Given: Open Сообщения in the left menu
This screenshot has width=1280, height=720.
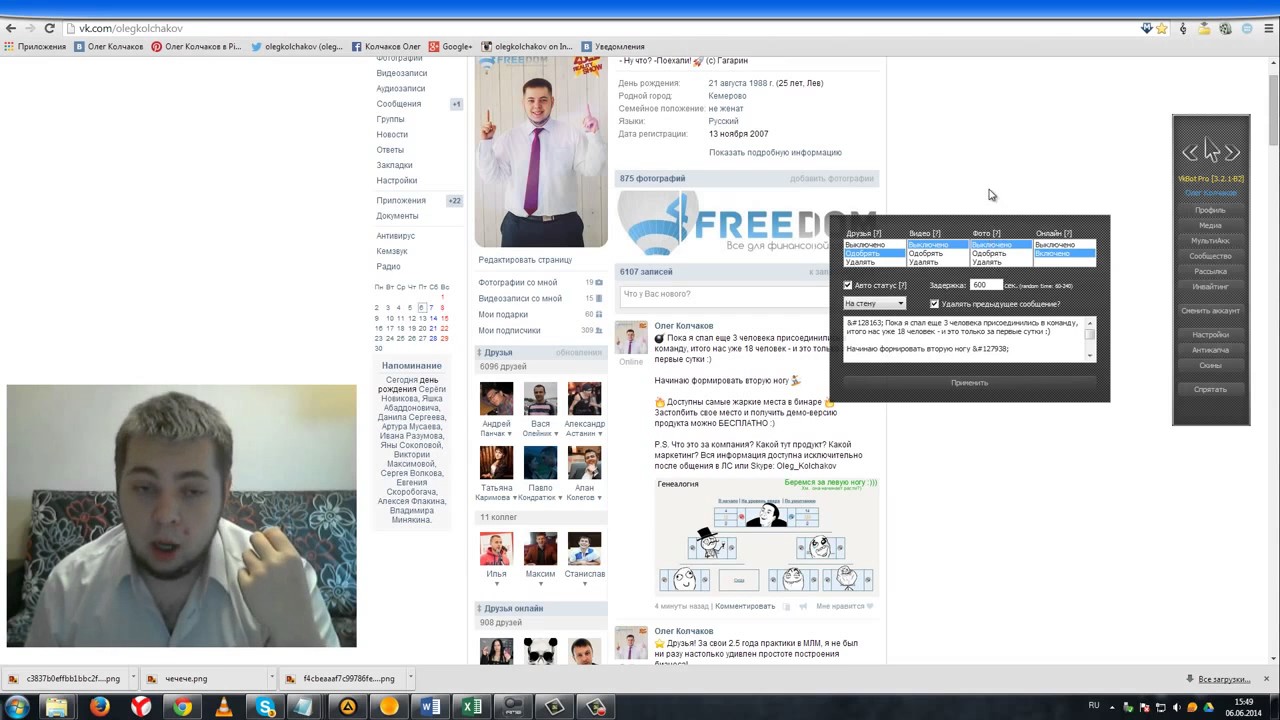Looking at the screenshot, I should [x=399, y=104].
